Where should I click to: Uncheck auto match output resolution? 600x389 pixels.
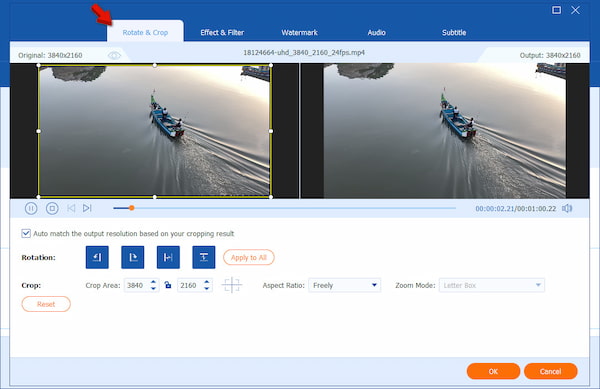tap(26, 233)
